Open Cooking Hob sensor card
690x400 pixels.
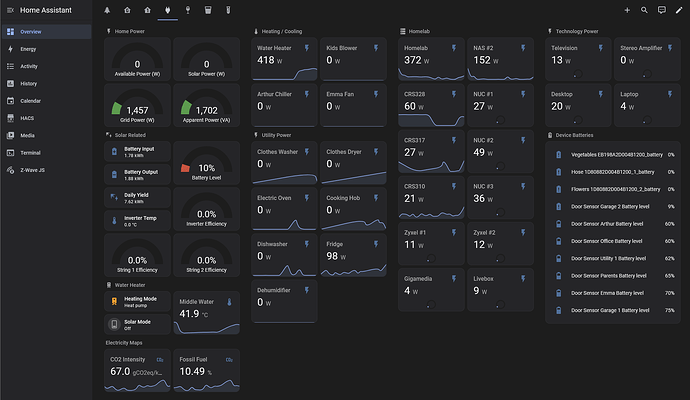pyautogui.click(x=353, y=209)
